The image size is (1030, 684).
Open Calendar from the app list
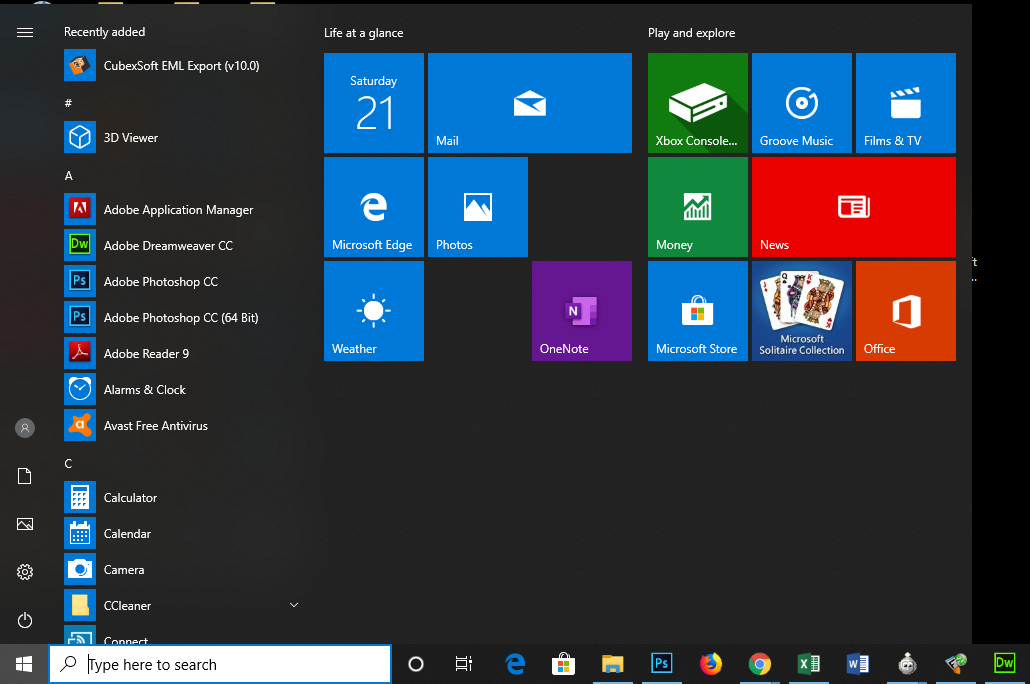[182, 534]
